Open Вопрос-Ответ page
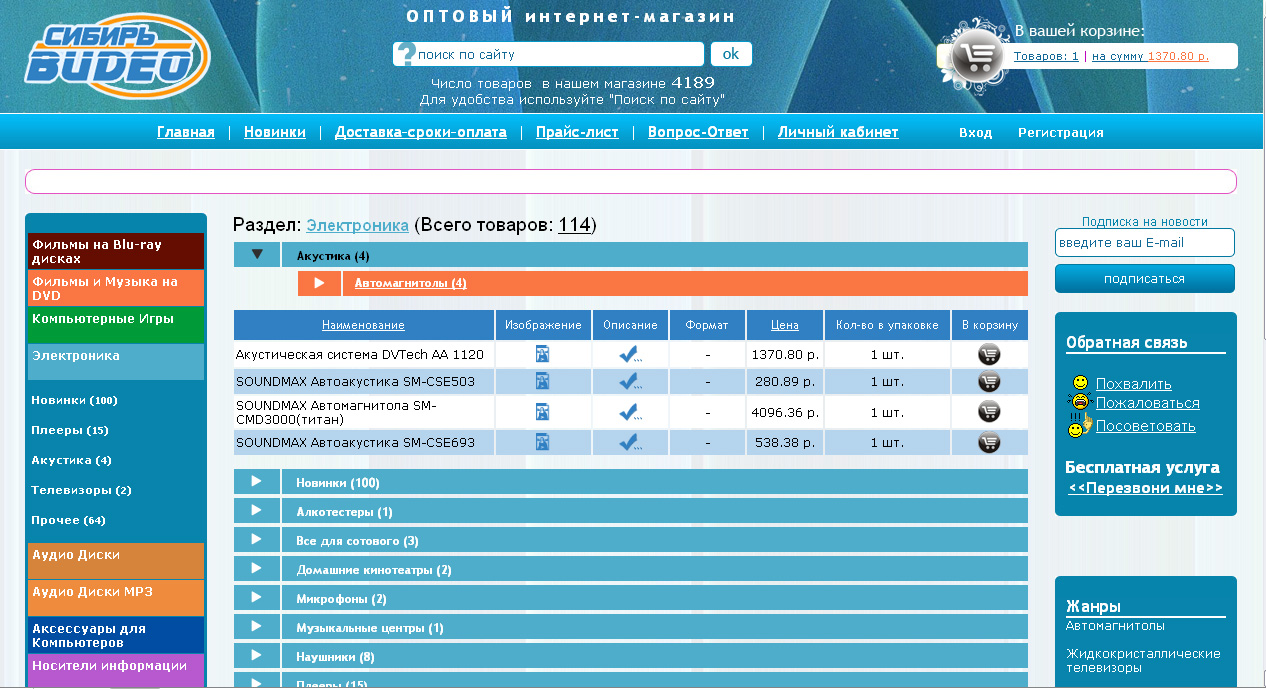This screenshot has height=689, width=1266. click(698, 132)
